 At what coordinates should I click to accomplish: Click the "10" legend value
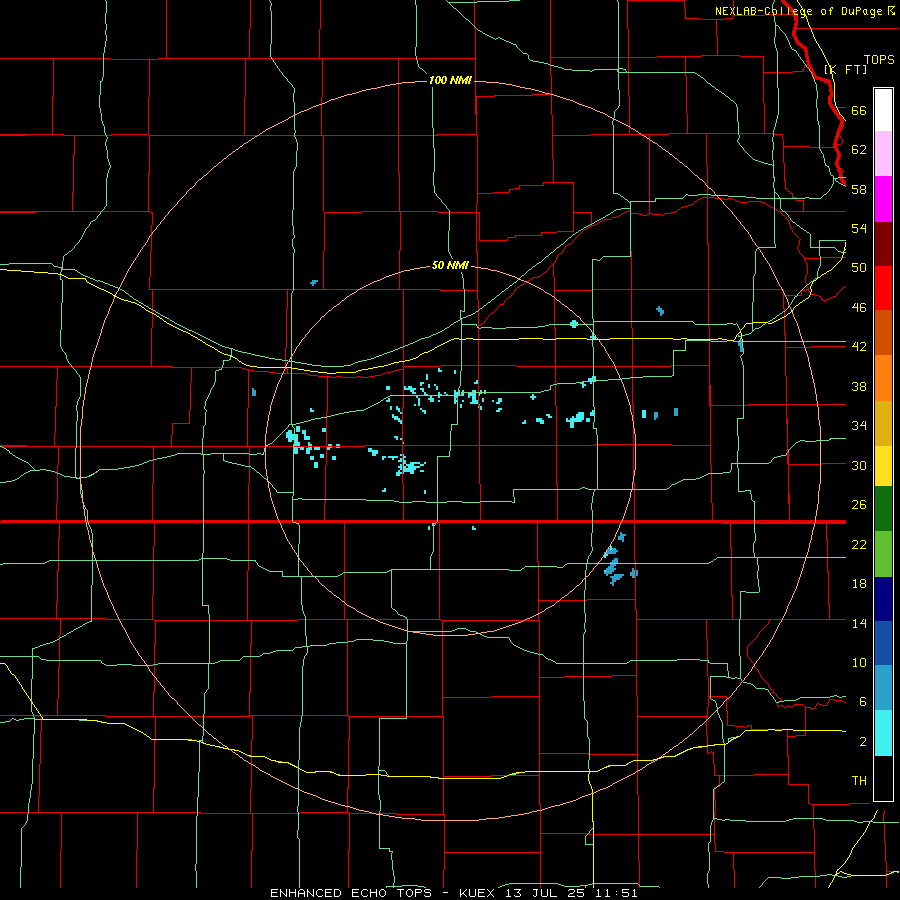[x=859, y=662]
